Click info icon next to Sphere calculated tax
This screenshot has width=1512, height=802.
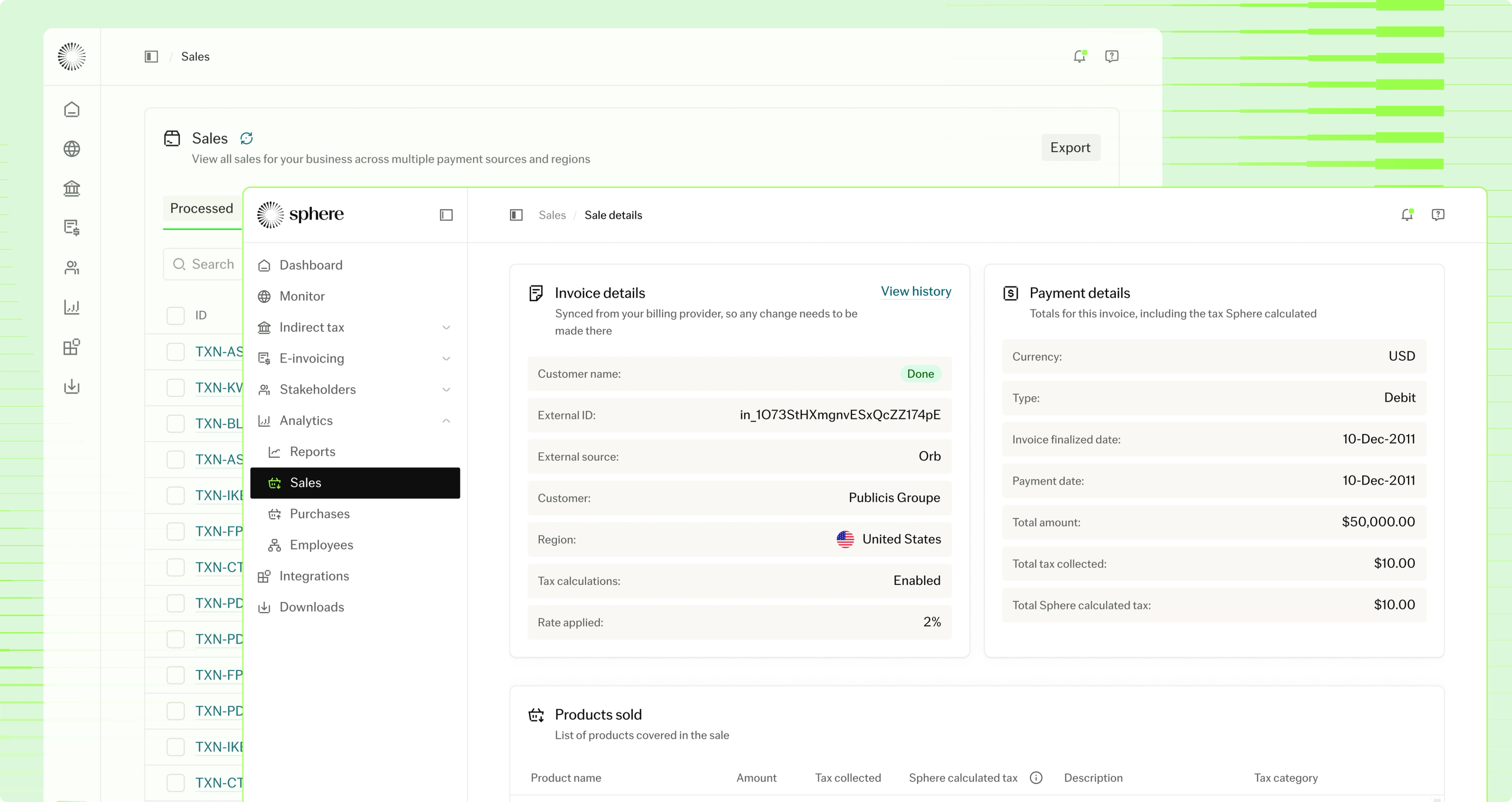click(x=1037, y=777)
